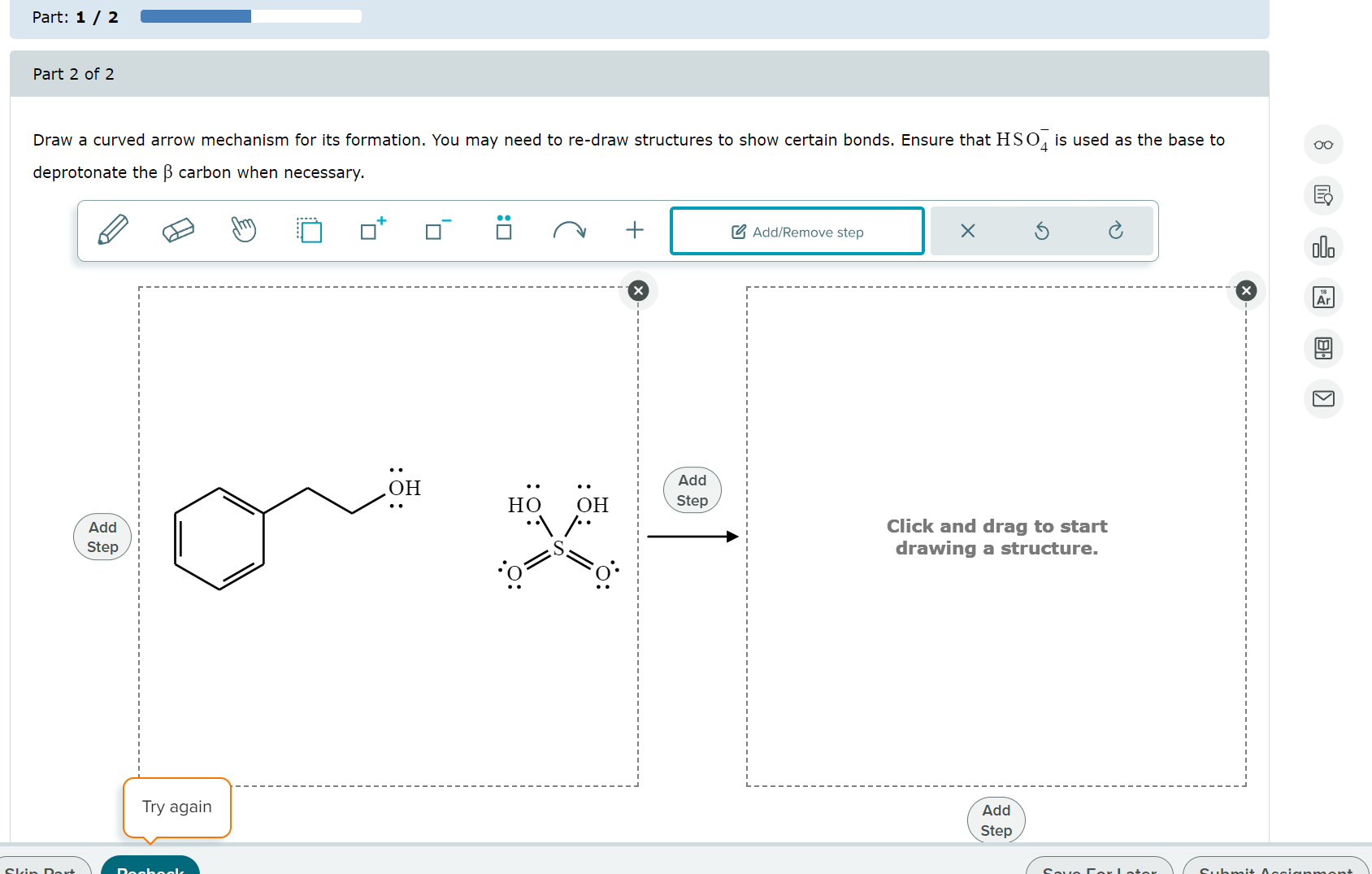
Task: Click Add Step below the second box
Action: pos(996,820)
